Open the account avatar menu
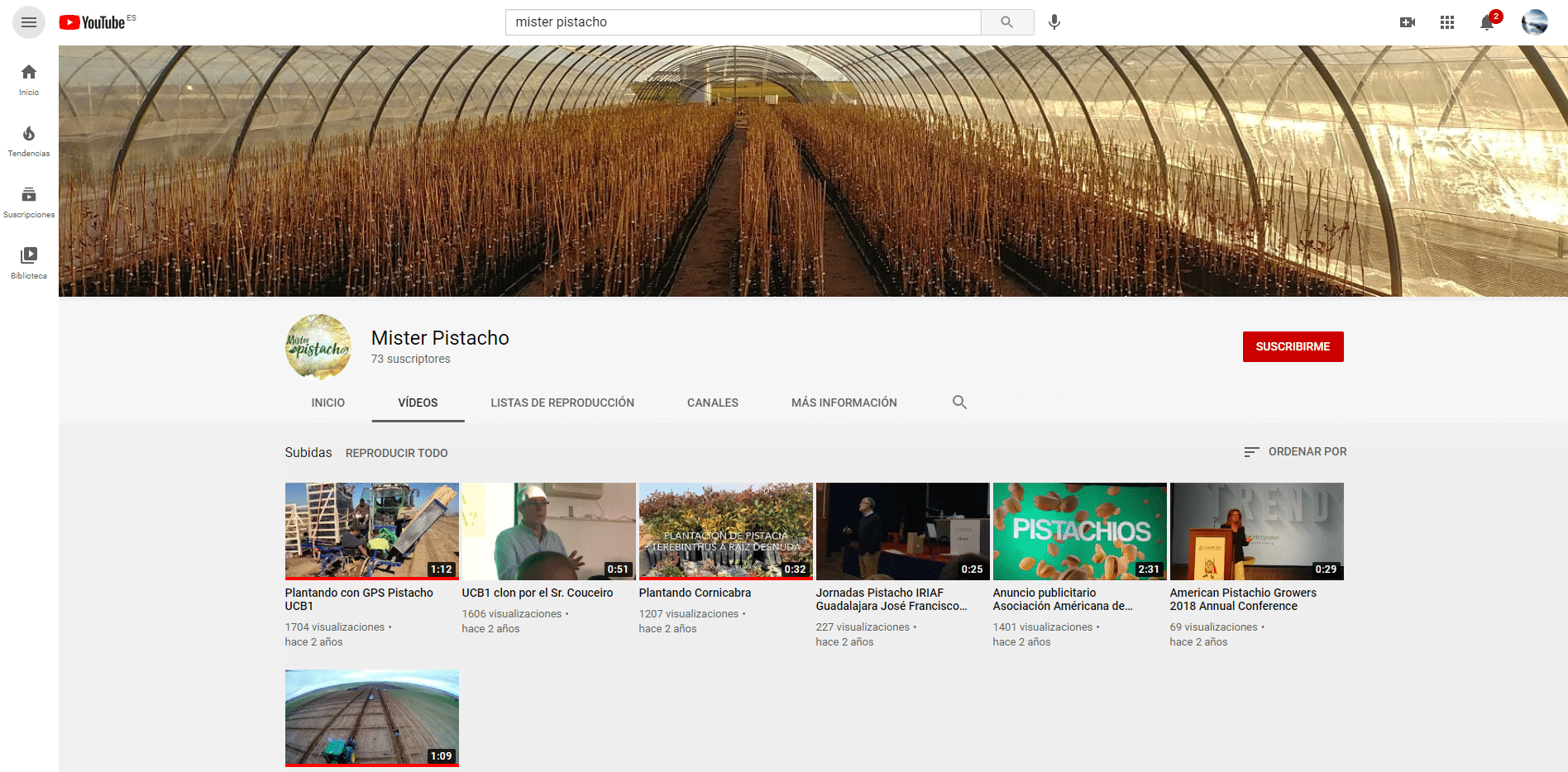1568x772 pixels. tap(1534, 22)
